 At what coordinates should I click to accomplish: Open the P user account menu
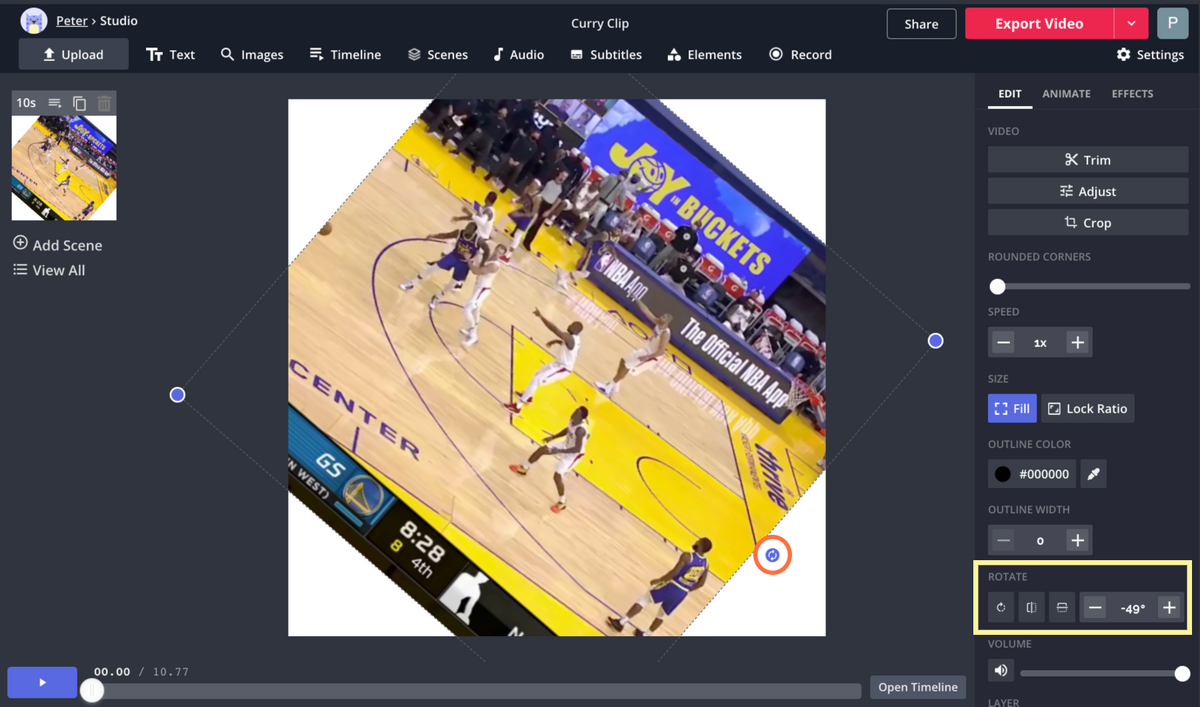click(1172, 24)
